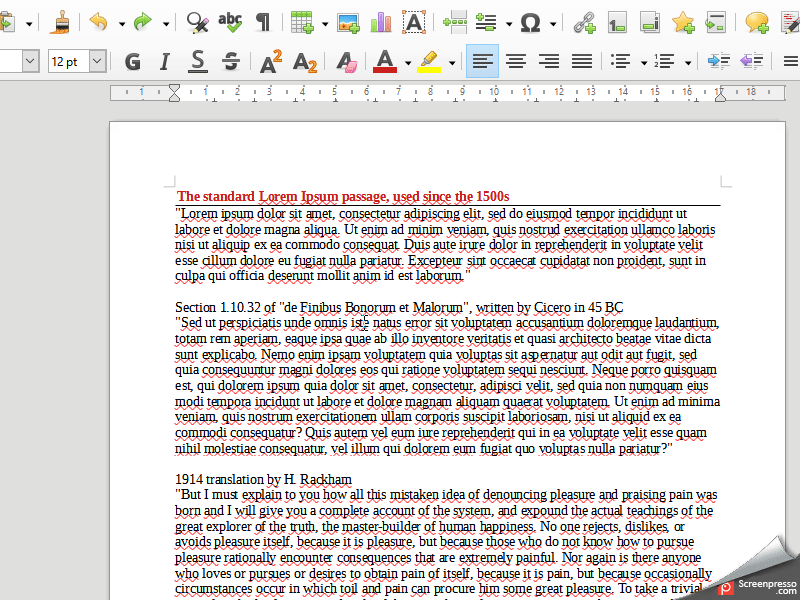Expand the redo history dropdown arrow
The image size is (800, 600).
click(165, 22)
